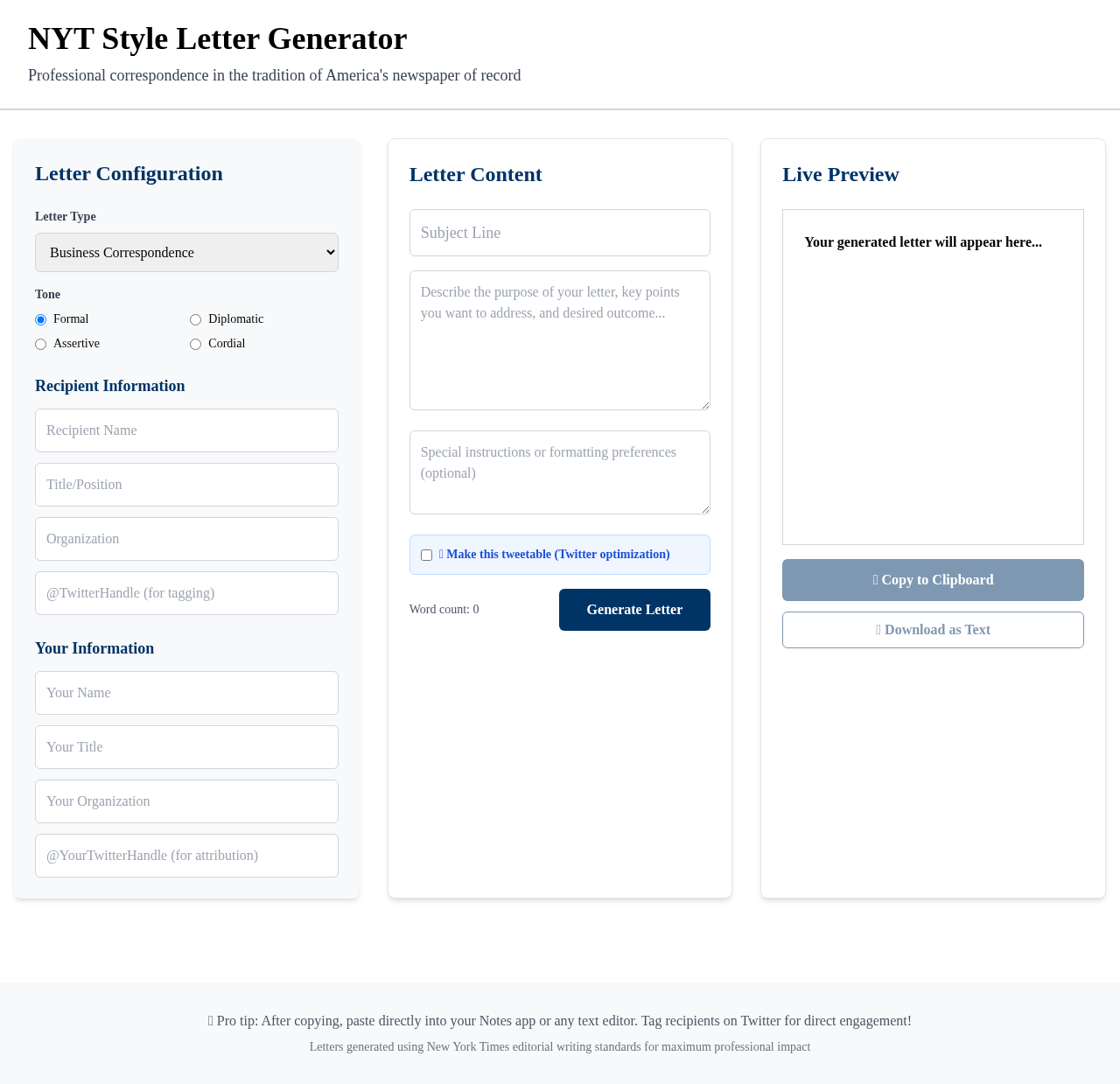Select Business Correspondence from letter type selector
The image size is (1120, 1084).
click(x=186, y=252)
